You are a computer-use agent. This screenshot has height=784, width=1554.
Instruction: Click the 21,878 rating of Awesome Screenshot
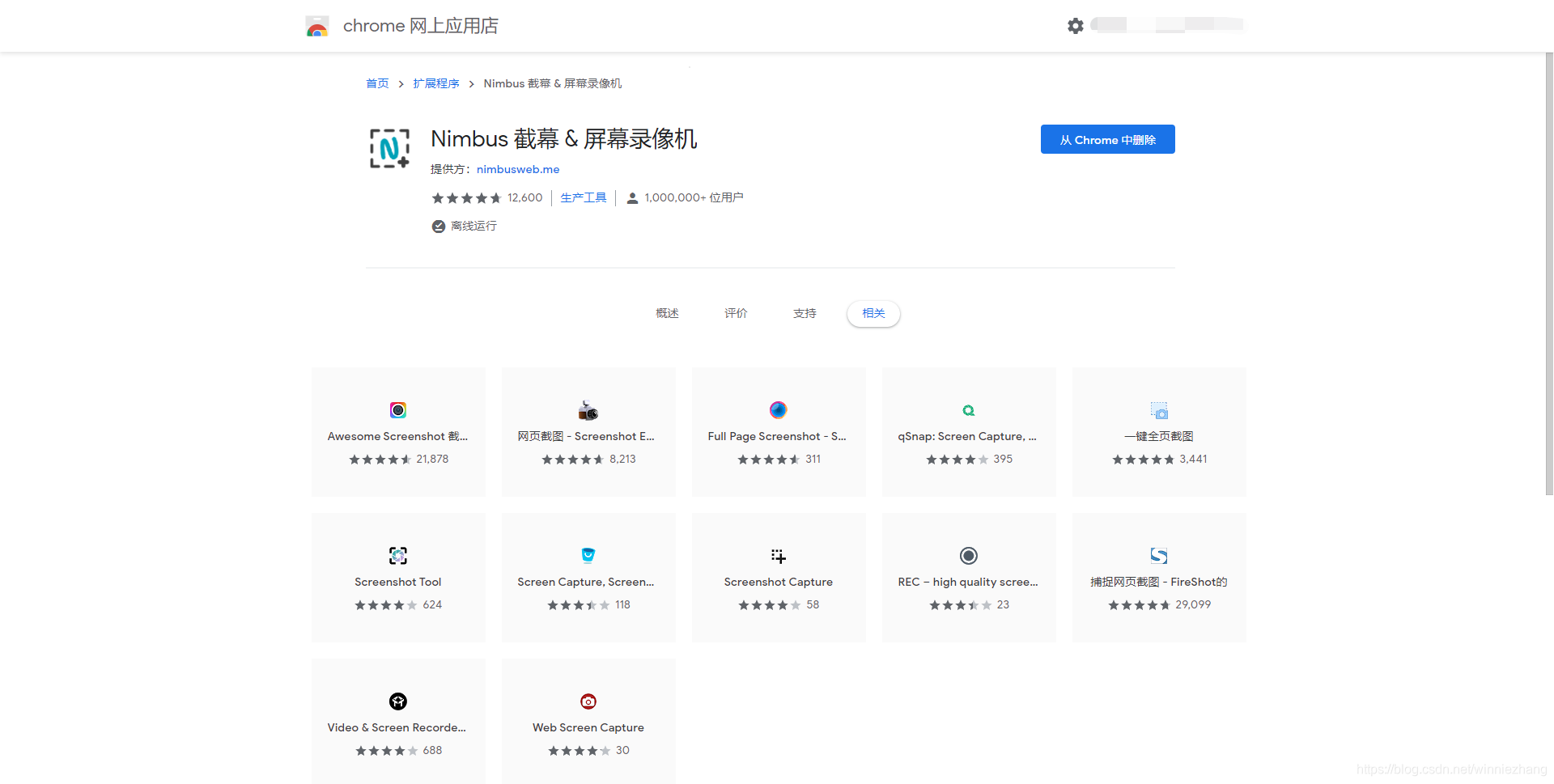(432, 459)
